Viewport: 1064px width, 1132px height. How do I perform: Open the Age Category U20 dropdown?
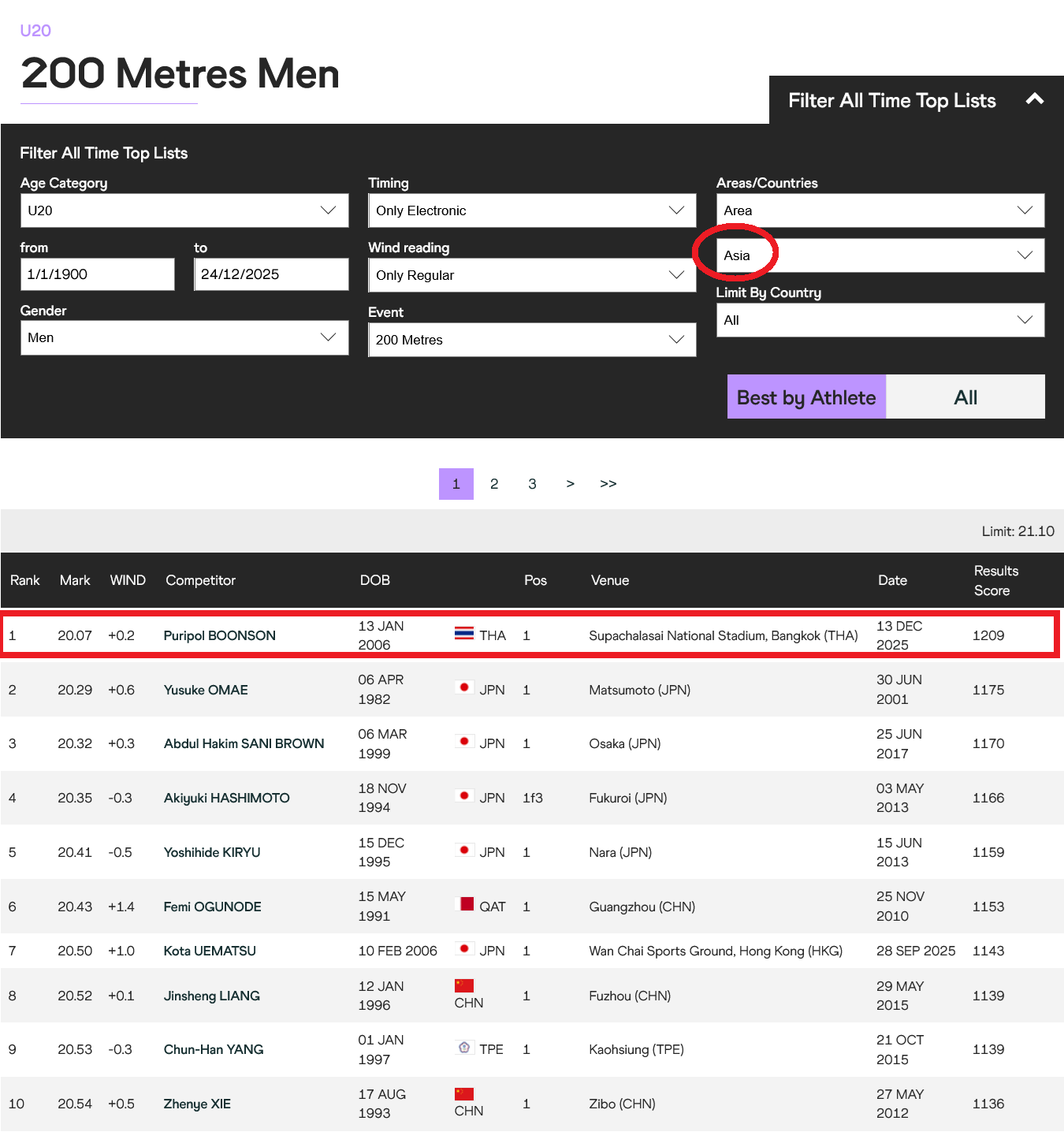[x=184, y=210]
